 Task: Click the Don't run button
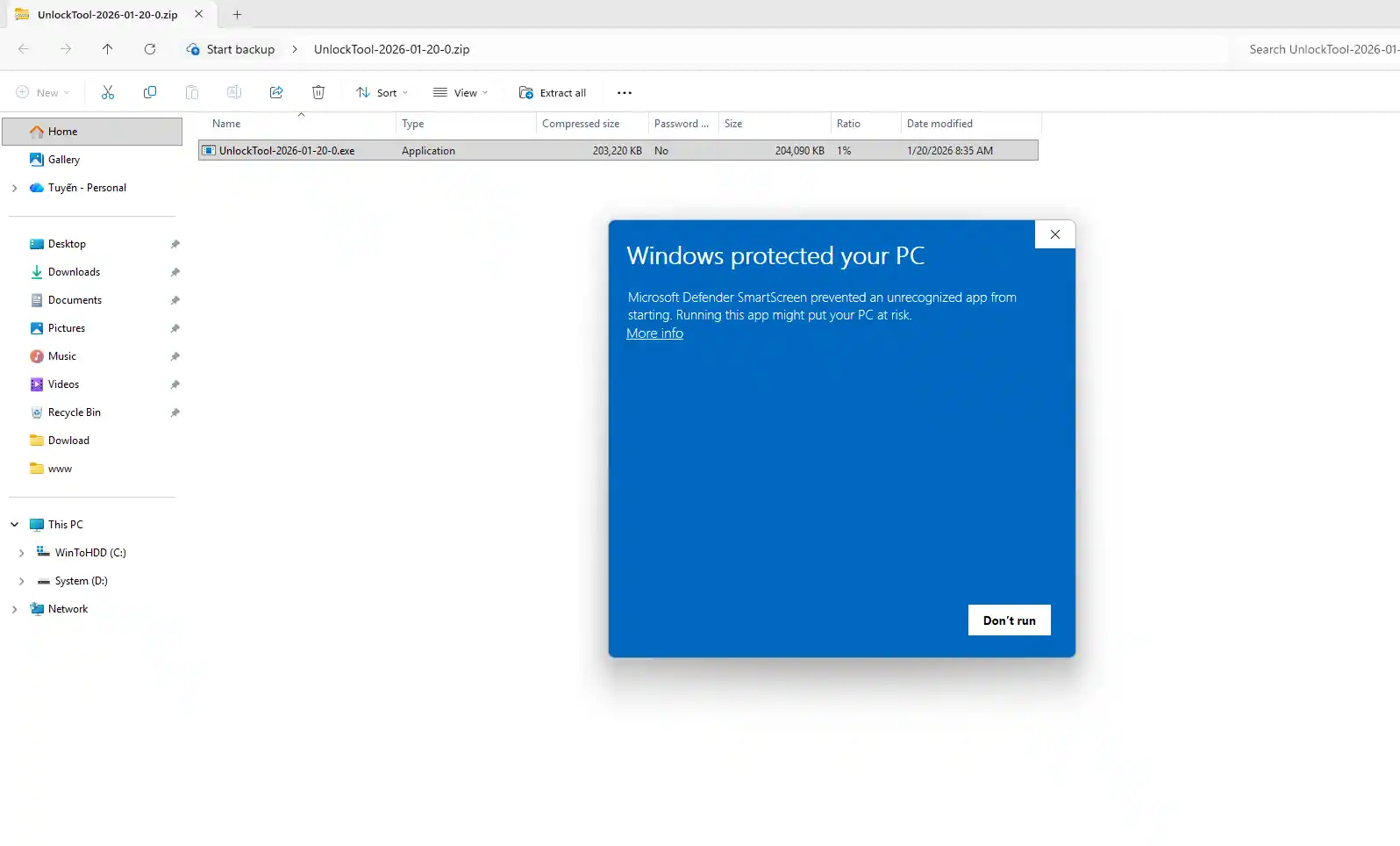1010,620
